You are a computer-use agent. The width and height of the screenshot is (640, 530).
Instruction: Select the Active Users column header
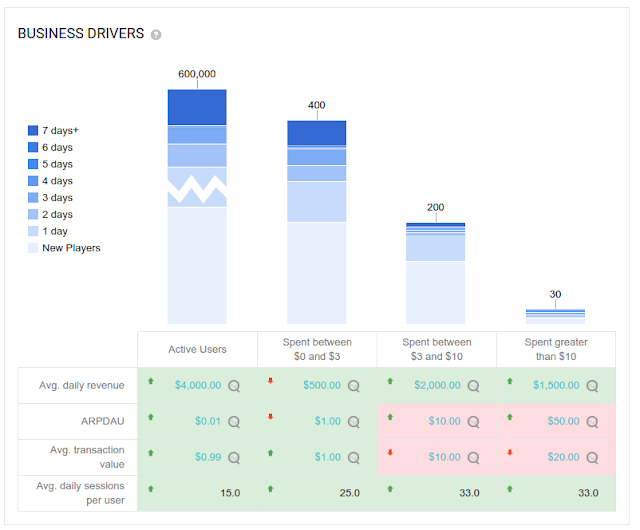pos(198,350)
